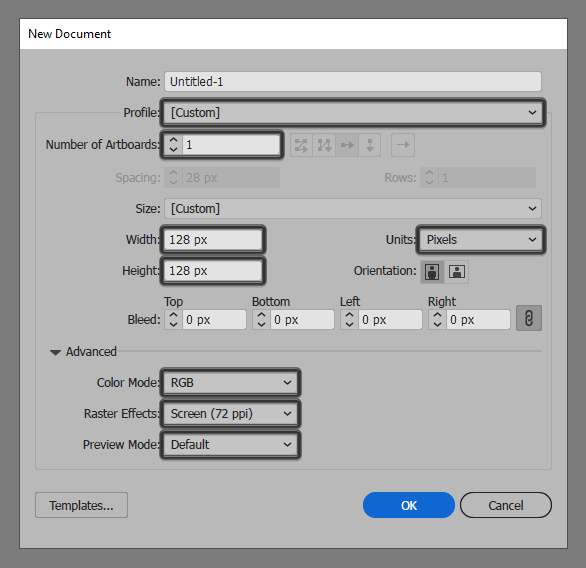Toggle the bleed link chain icon

(529, 318)
